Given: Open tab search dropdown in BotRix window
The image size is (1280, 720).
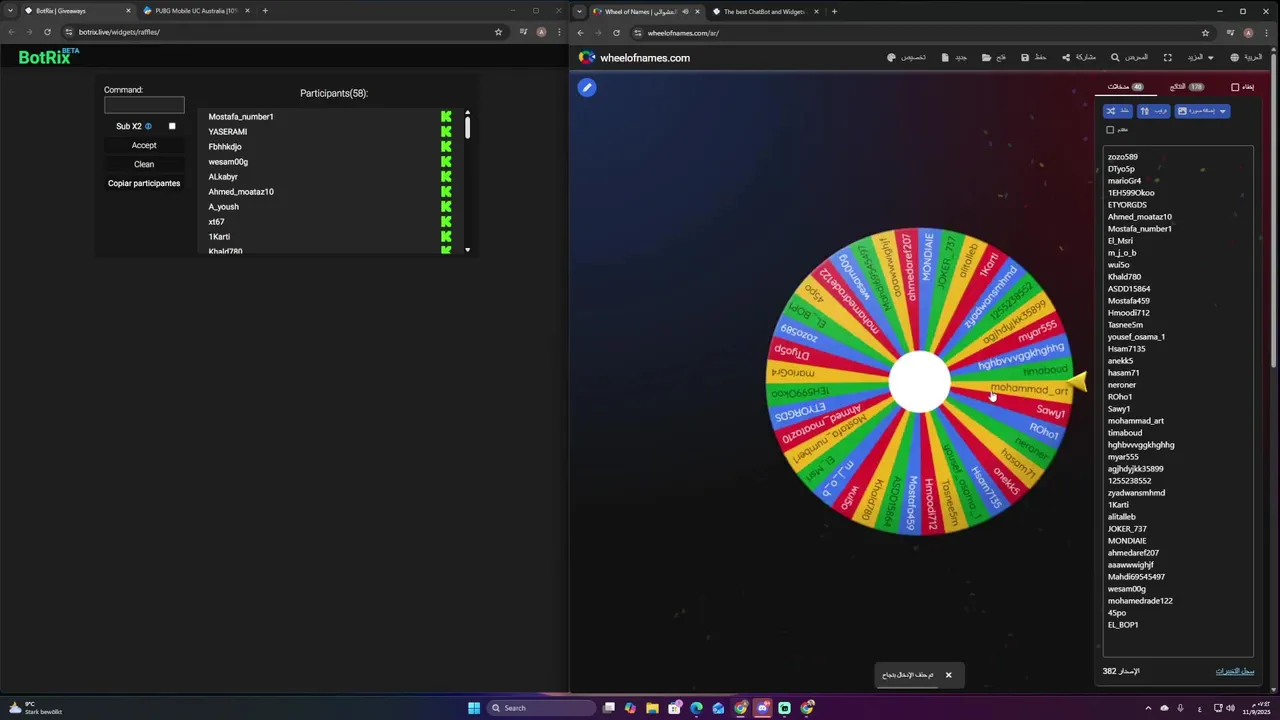Looking at the screenshot, I should (x=10, y=11).
